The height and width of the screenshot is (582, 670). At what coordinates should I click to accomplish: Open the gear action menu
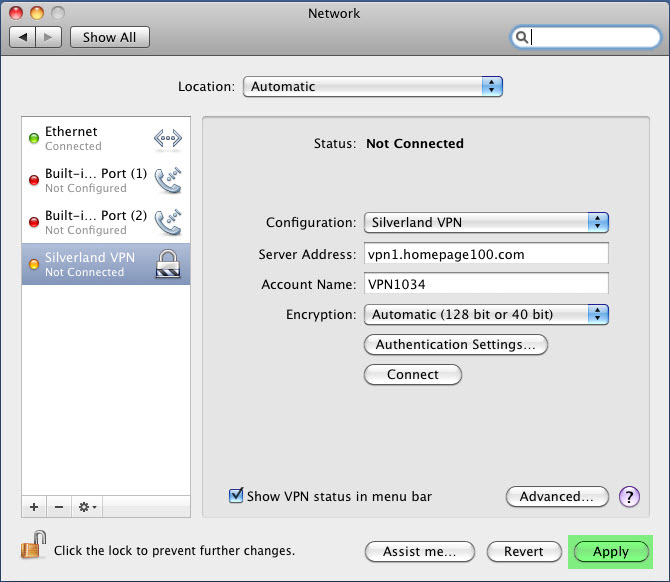point(87,507)
